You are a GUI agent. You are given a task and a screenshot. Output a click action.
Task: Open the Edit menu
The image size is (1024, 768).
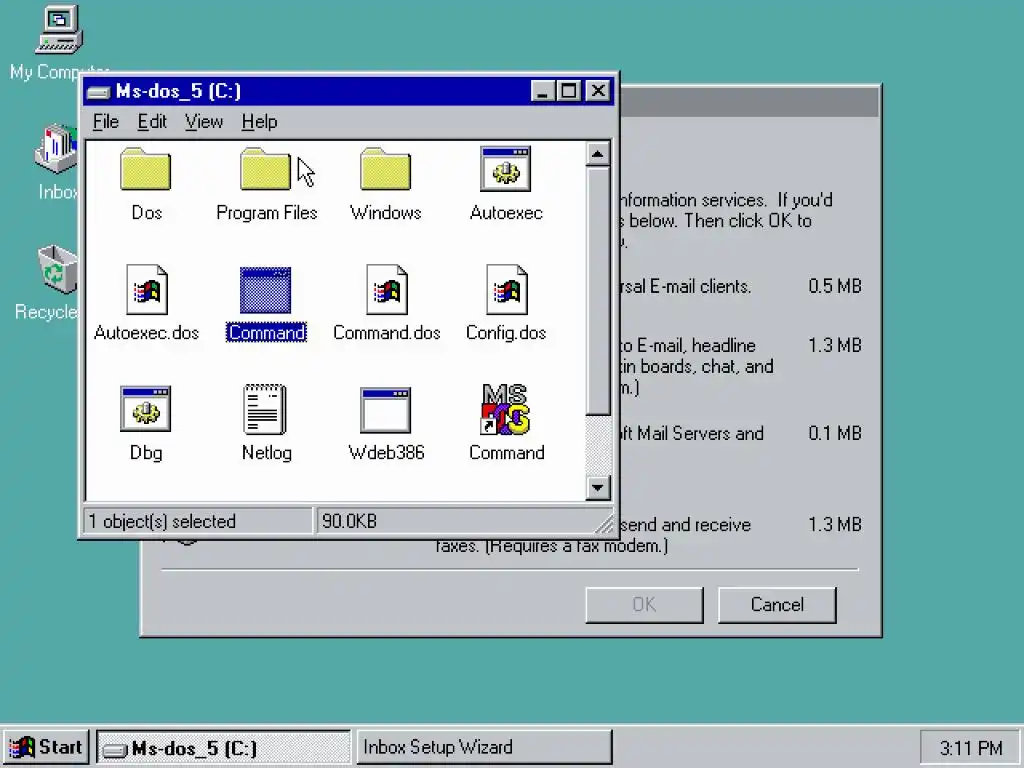[x=152, y=121]
